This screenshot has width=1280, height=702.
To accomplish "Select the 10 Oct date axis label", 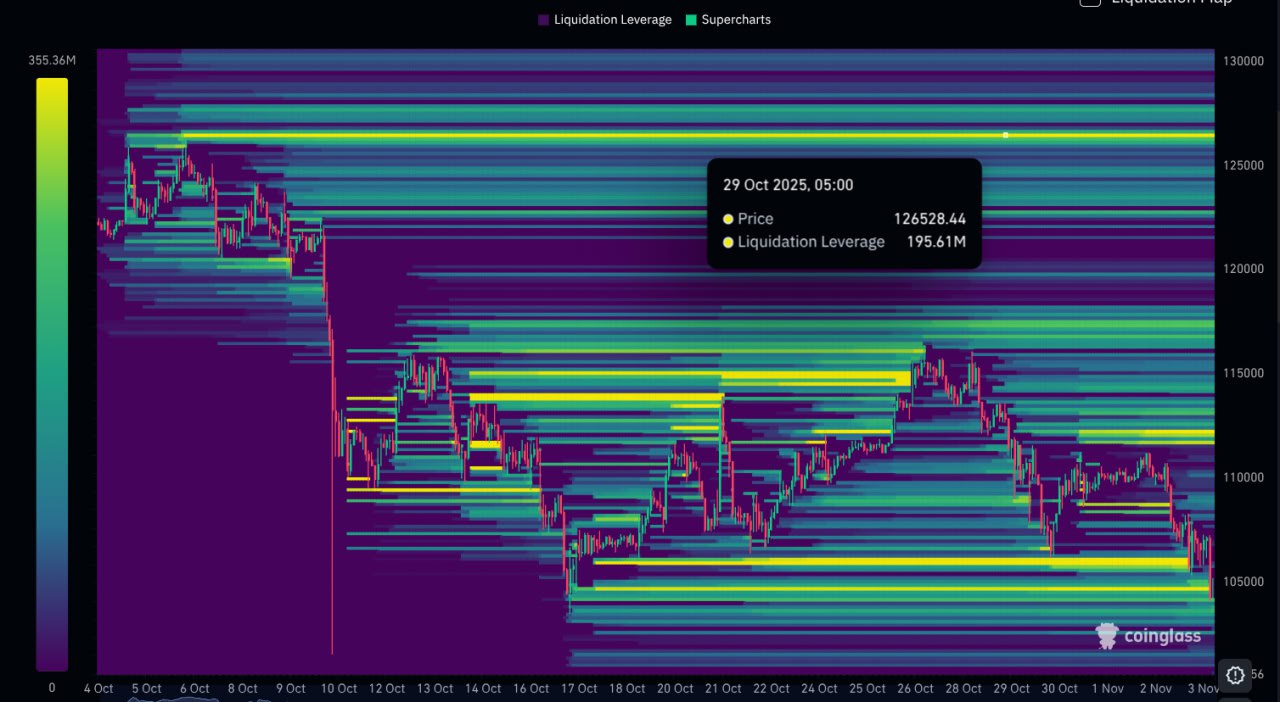I will [339, 689].
